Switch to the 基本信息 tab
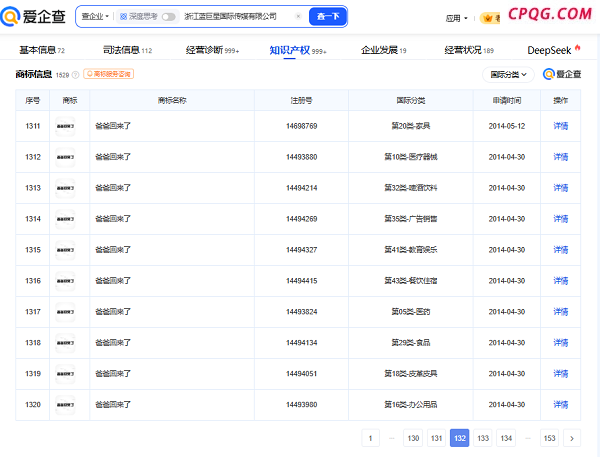Screen dimensions: 600x457 point(42,50)
